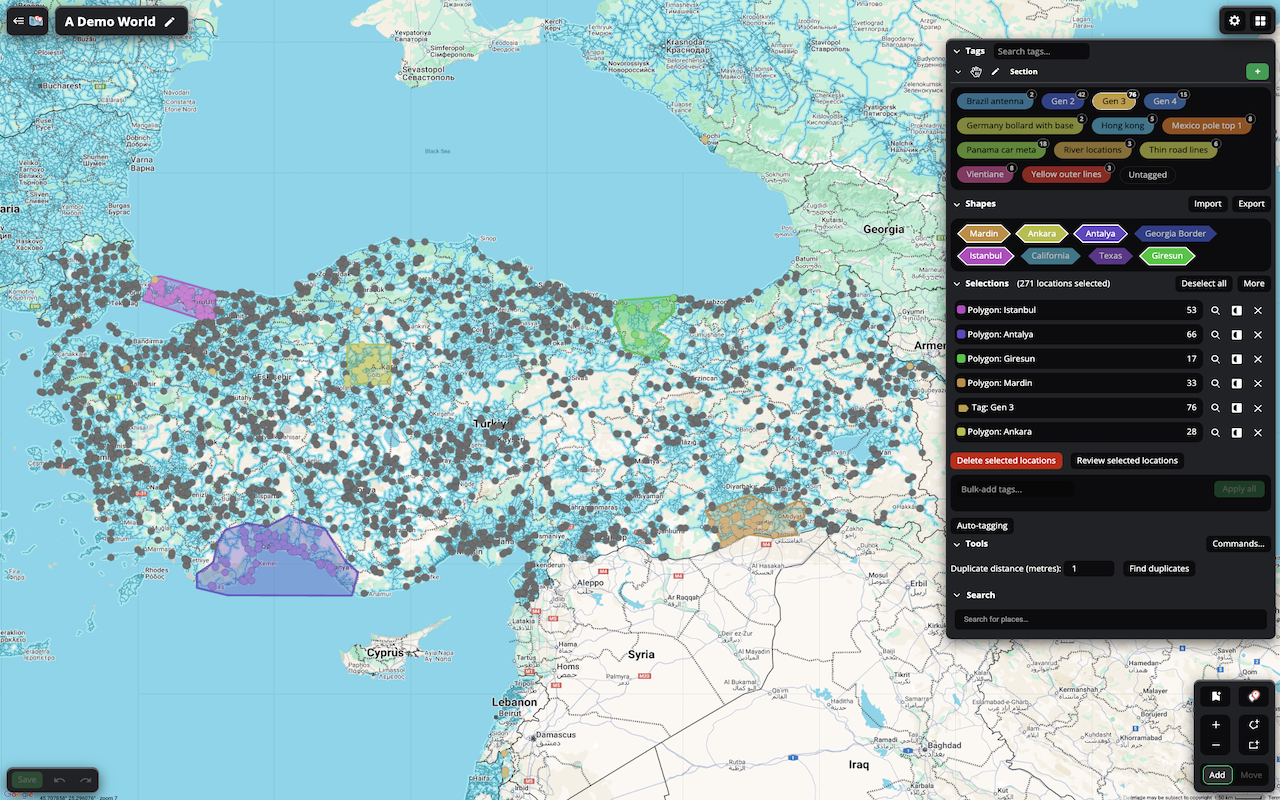Click the Export shapes button
This screenshot has height=800, width=1280.
(1251, 204)
